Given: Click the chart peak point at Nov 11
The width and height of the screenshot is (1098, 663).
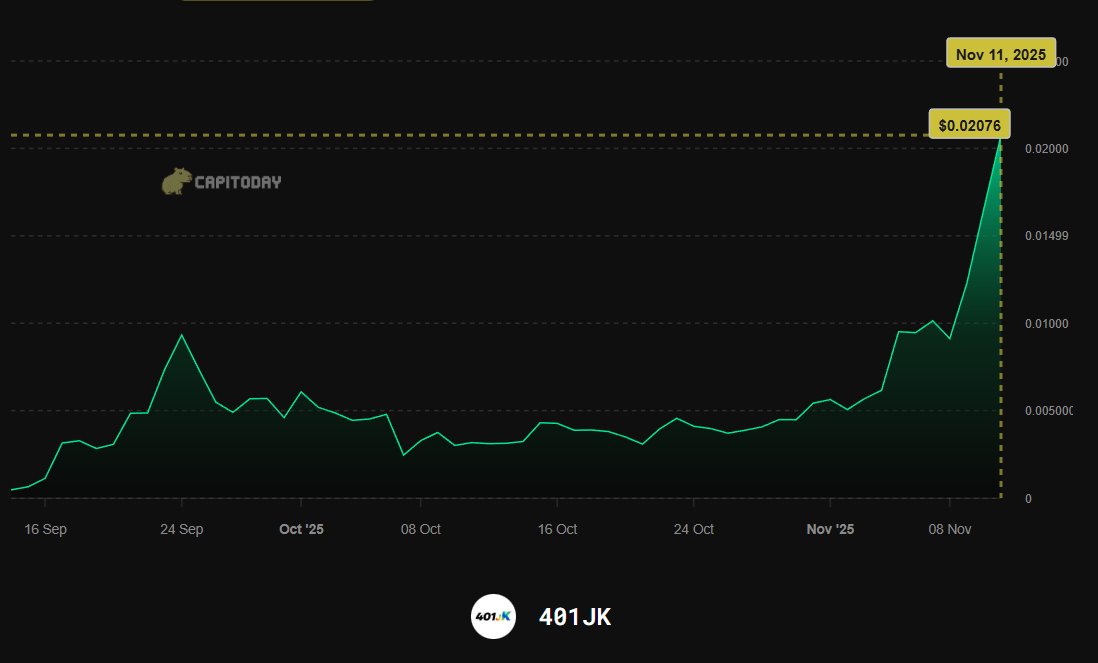Looking at the screenshot, I should tap(1001, 137).
